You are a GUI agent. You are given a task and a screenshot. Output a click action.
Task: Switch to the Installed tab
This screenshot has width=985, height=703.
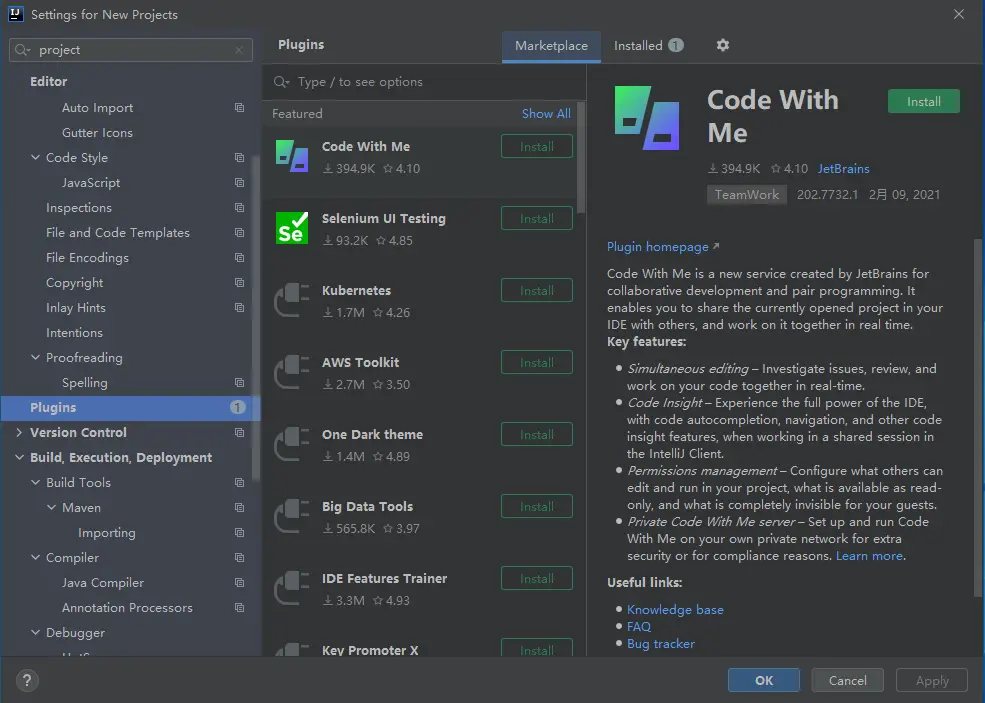click(x=648, y=46)
